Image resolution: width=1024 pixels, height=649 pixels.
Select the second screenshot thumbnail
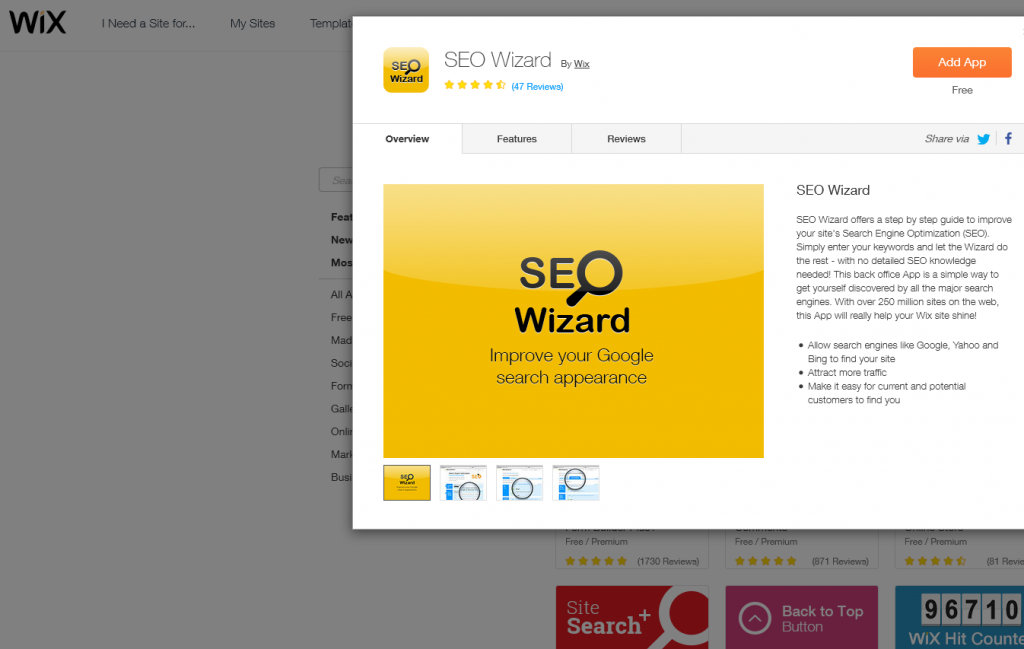[x=463, y=482]
